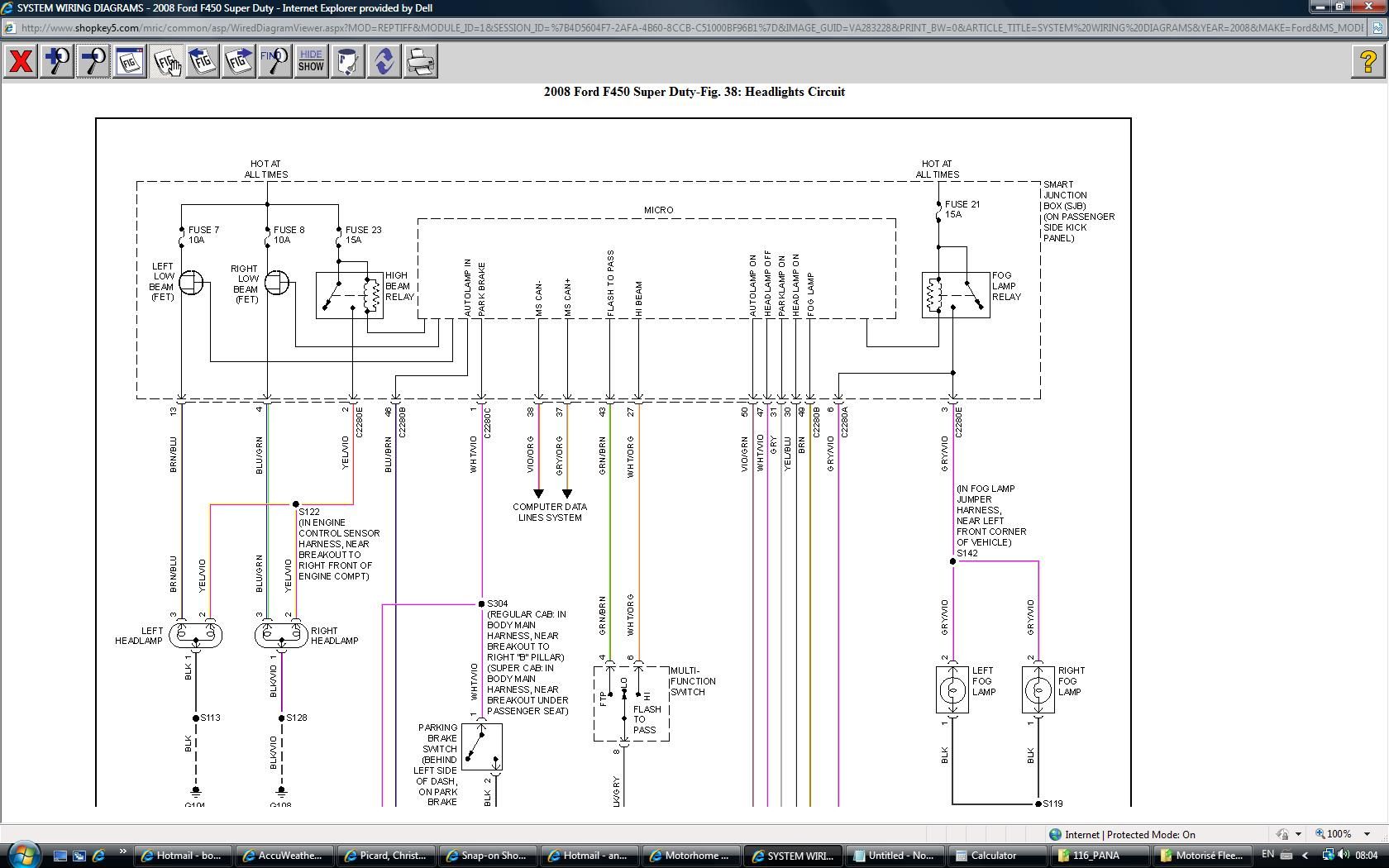Screen dimensions: 1389x868
Task: Zoom in on the wiring diagram
Action: pyautogui.click(x=56, y=60)
